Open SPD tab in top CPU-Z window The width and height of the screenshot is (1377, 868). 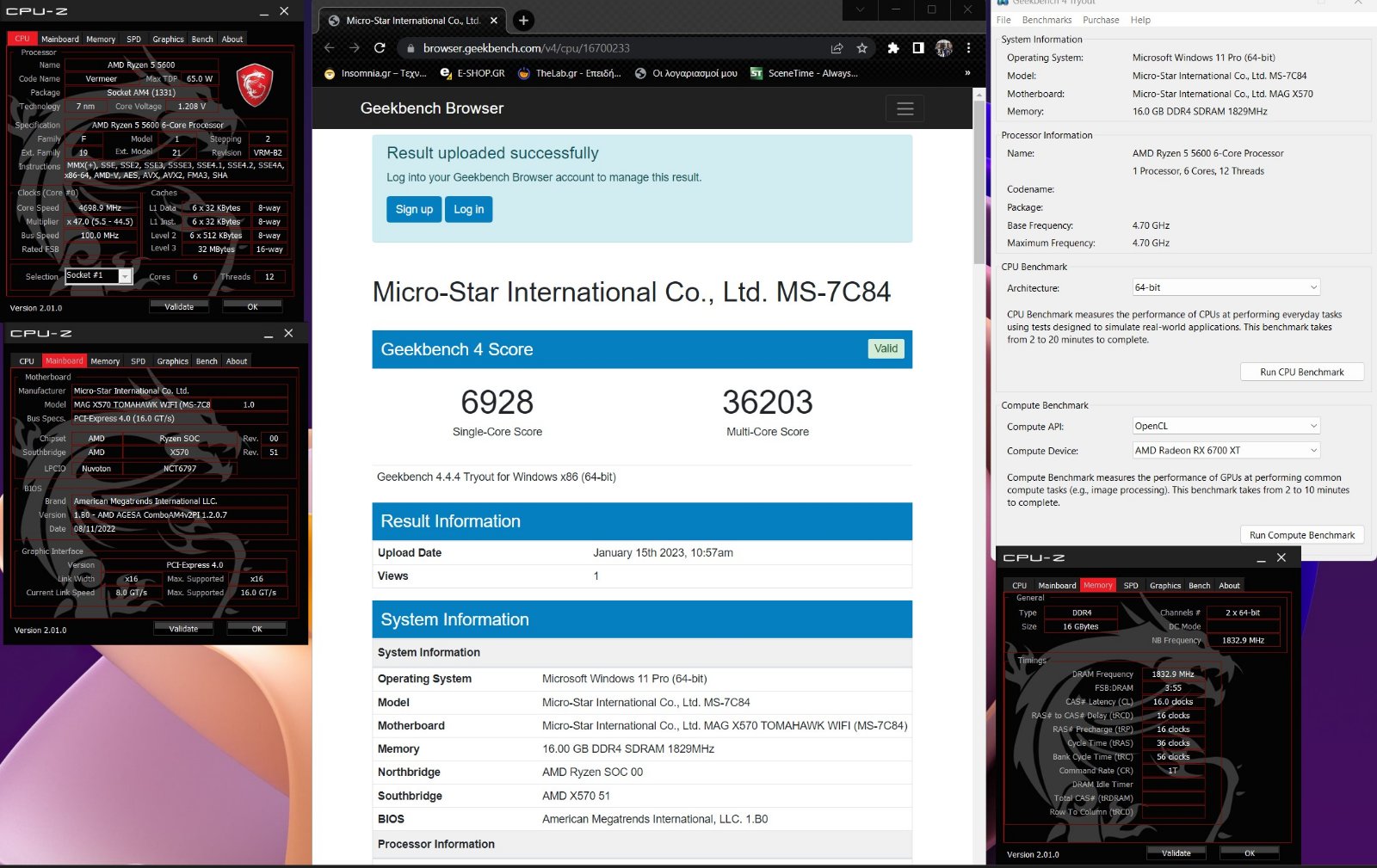click(x=133, y=39)
